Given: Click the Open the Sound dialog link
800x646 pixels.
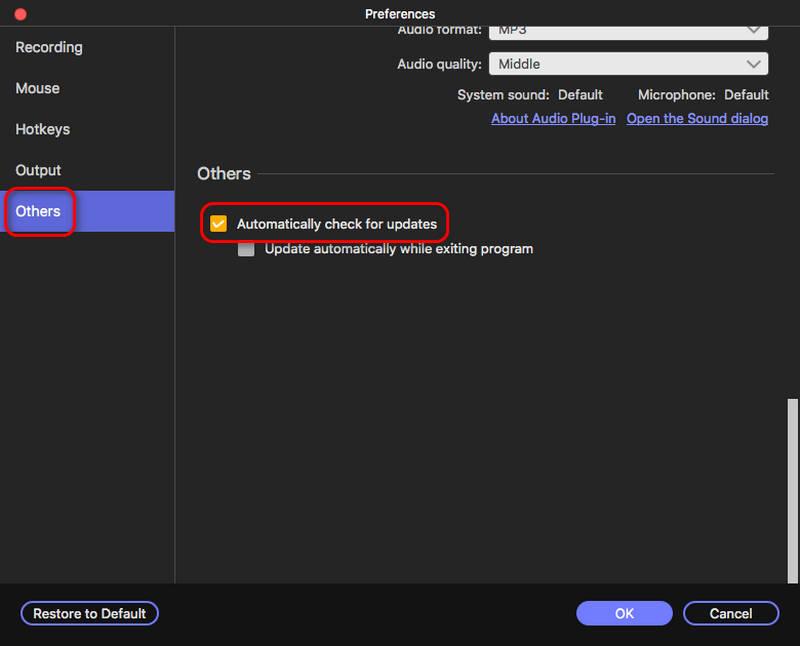Looking at the screenshot, I should pyautogui.click(x=697, y=118).
